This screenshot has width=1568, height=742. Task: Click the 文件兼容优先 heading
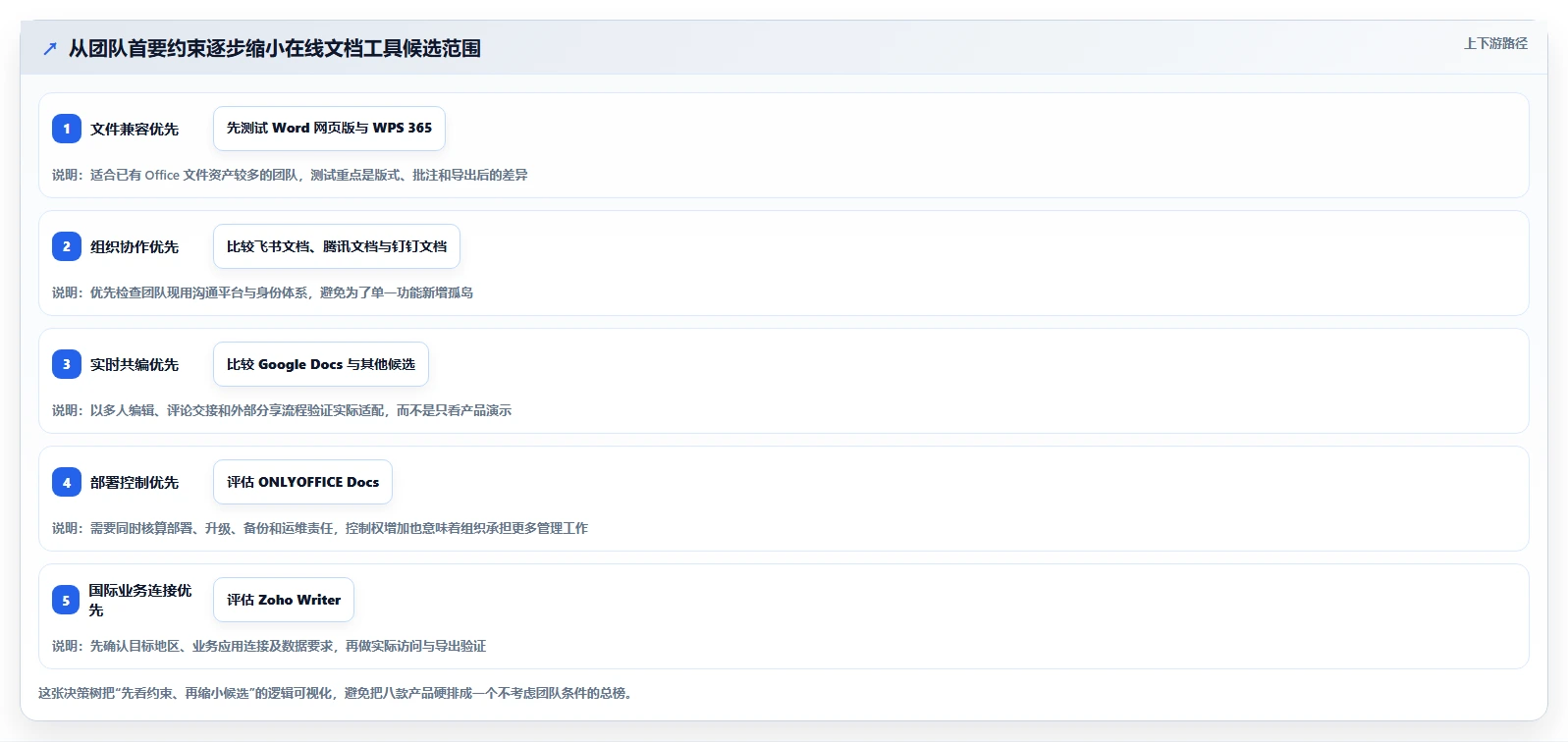(x=135, y=129)
